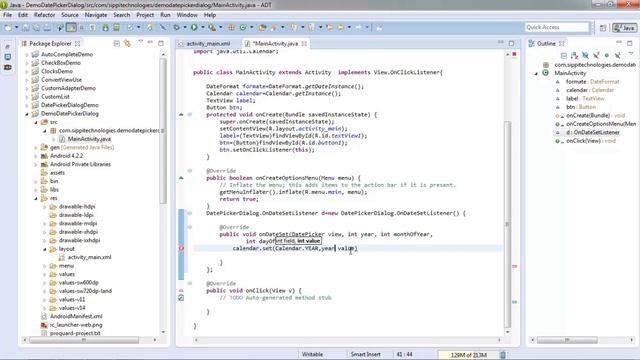Open the Navigate menu
The height and width of the screenshot is (360, 640).
(x=96, y=15)
